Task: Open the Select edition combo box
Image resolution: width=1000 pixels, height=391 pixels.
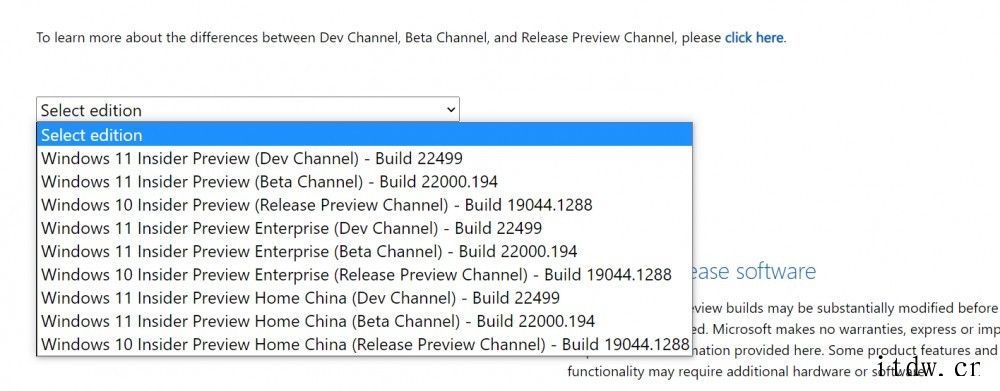Action: (x=247, y=110)
